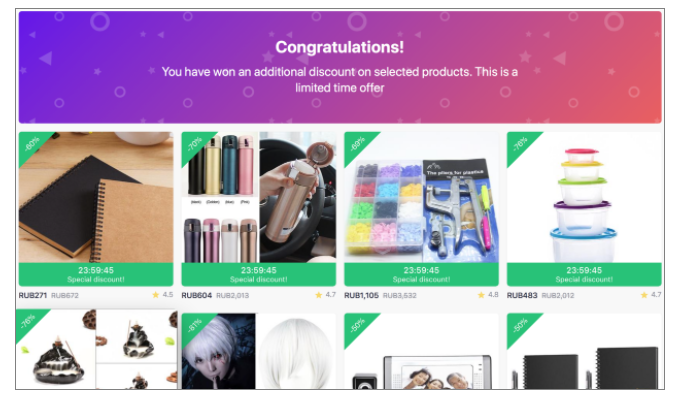Click the -76% badge on the incense burner
This screenshot has width=680, height=402.
(28, 321)
